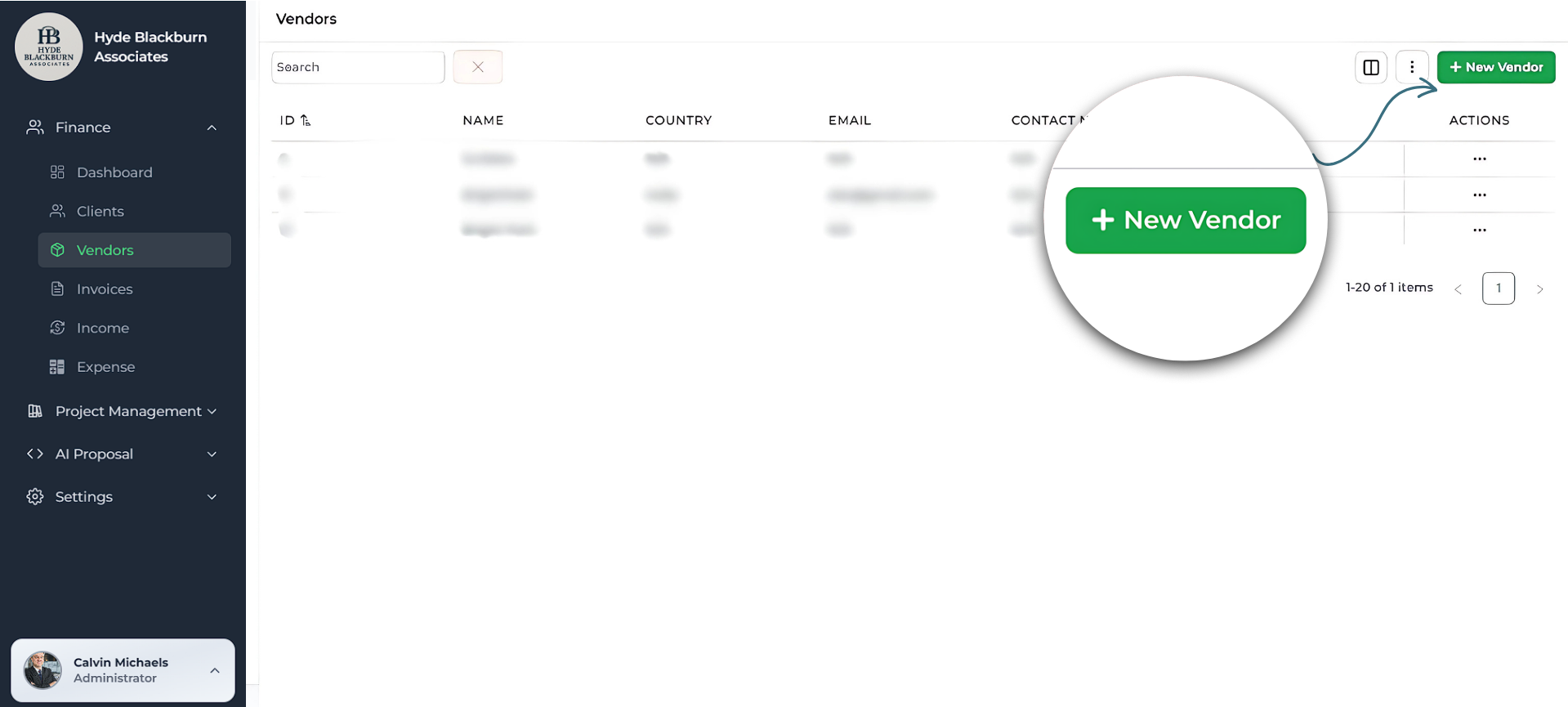Image resolution: width=1568 pixels, height=707 pixels.
Task: Navigate to Invoices
Action: [105, 289]
